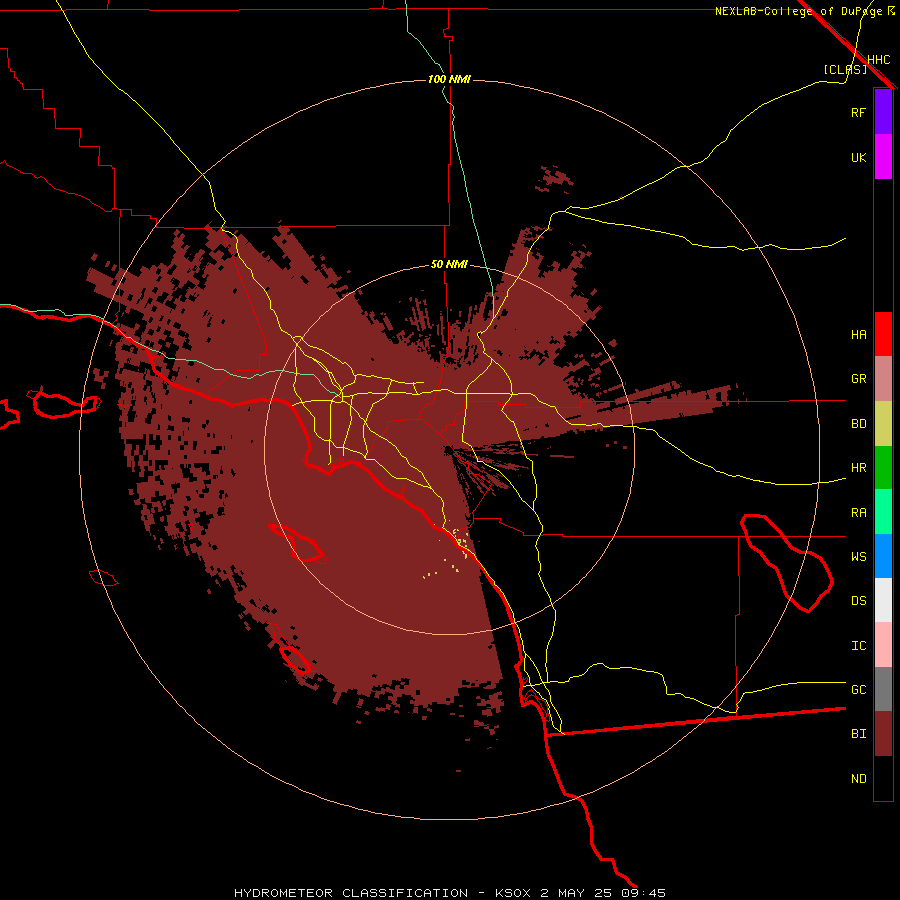Click the HA red legend swatch
Image resolution: width=900 pixels, height=900 pixels.
[x=883, y=334]
